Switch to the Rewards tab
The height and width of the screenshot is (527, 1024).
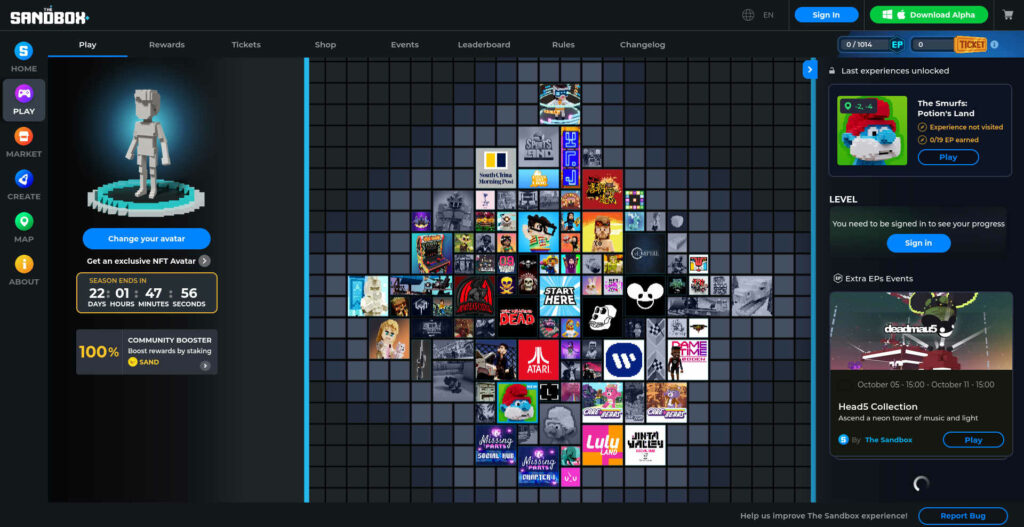point(167,44)
